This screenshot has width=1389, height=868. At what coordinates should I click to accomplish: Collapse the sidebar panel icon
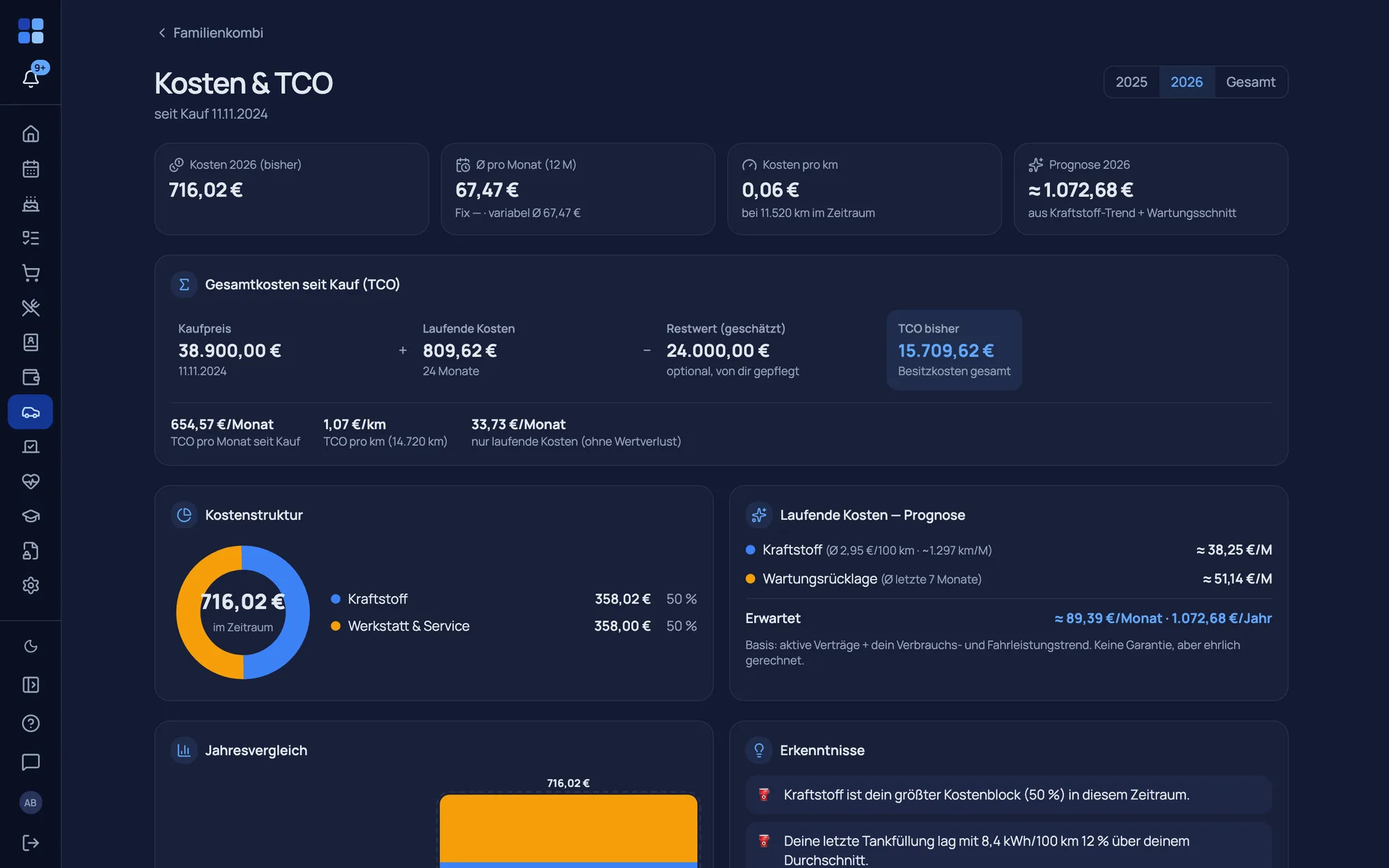point(31,685)
